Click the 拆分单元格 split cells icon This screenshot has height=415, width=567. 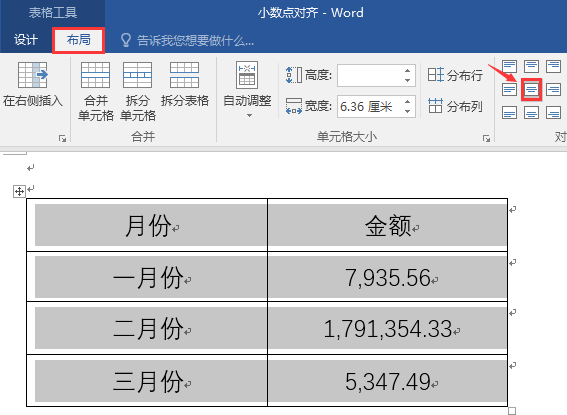click(x=137, y=75)
